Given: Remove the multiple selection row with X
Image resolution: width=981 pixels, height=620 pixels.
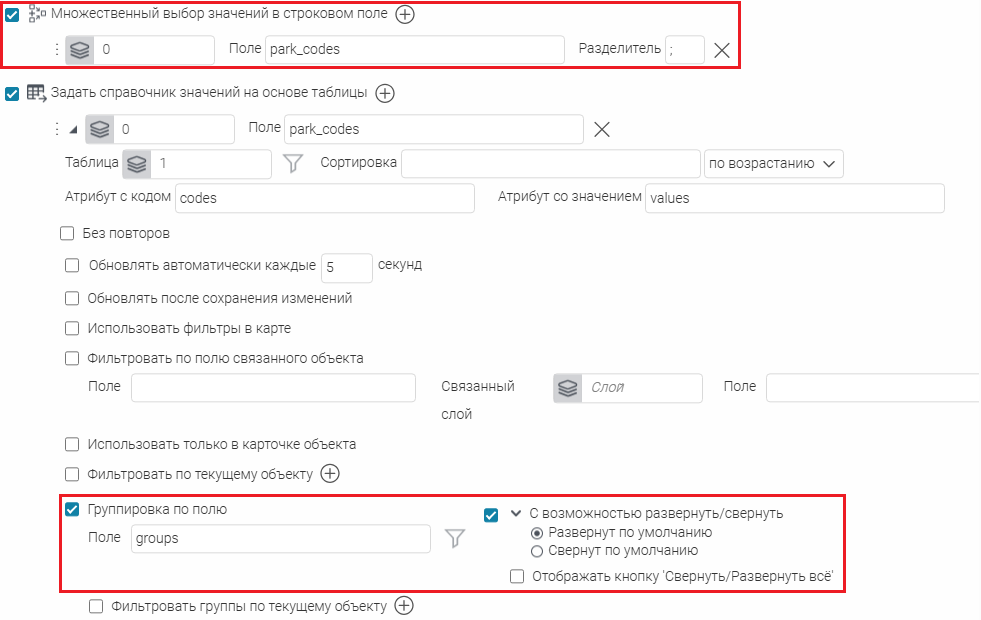Looking at the screenshot, I should (722, 50).
